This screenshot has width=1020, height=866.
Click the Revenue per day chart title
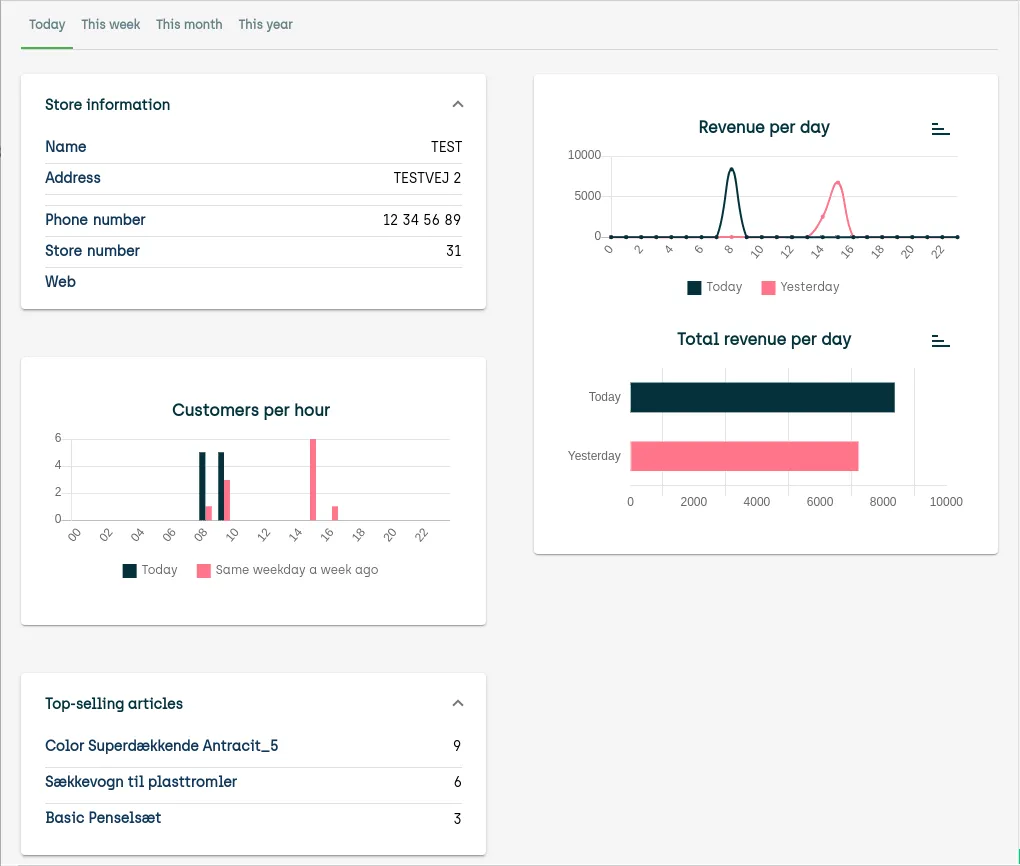[764, 128]
